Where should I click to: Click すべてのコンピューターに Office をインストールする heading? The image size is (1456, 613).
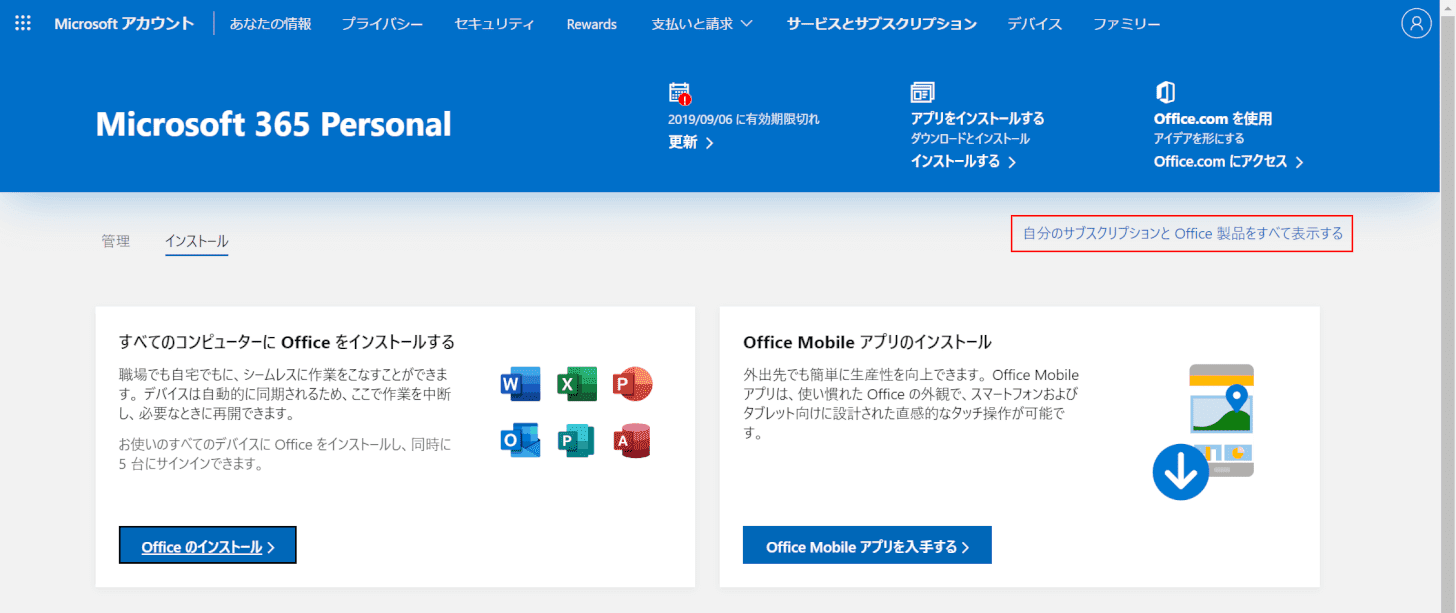(x=287, y=342)
